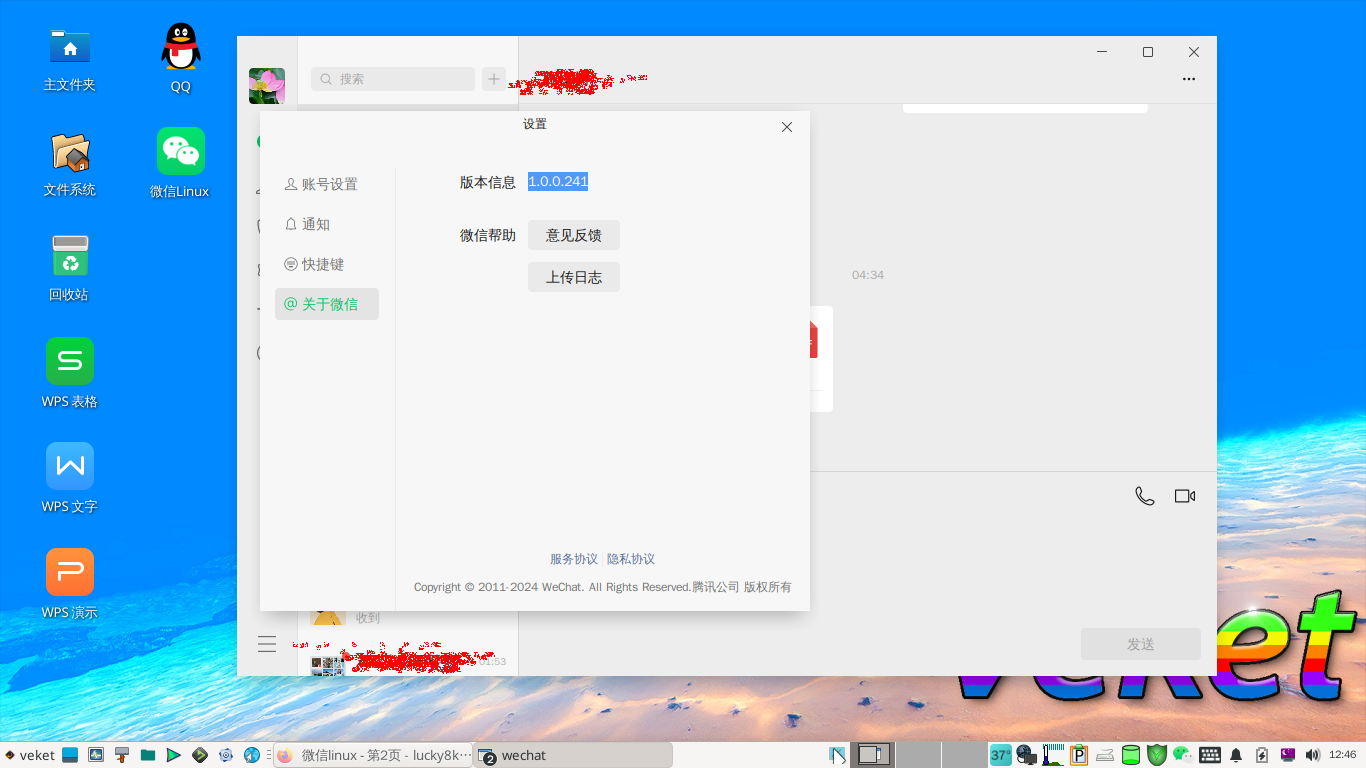Viewport: 1366px width, 768px height.
Task: Select the first workspace in the pager
Action: click(x=873, y=755)
